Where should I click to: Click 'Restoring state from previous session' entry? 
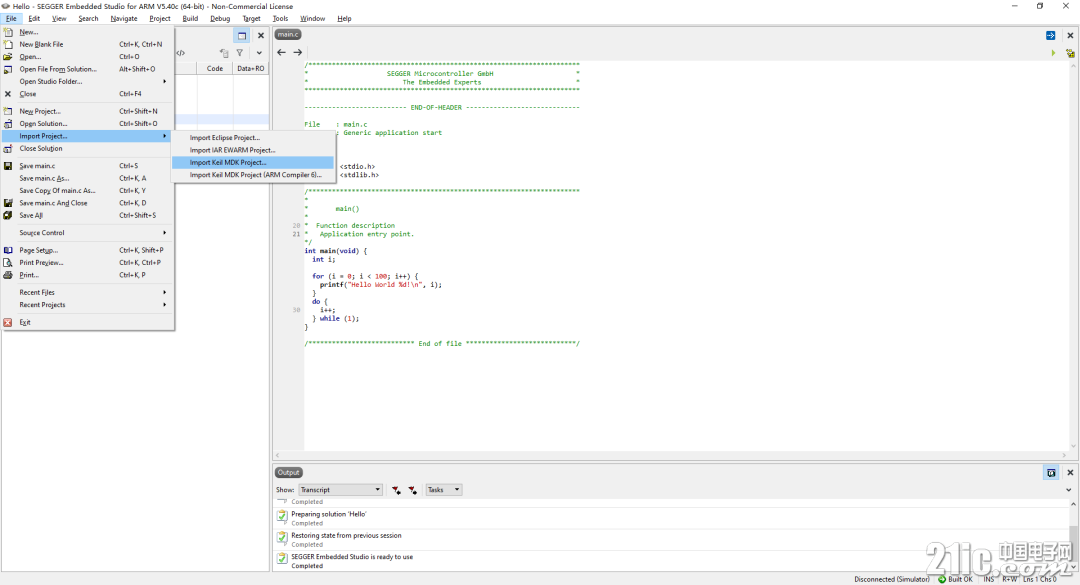tap(346, 535)
